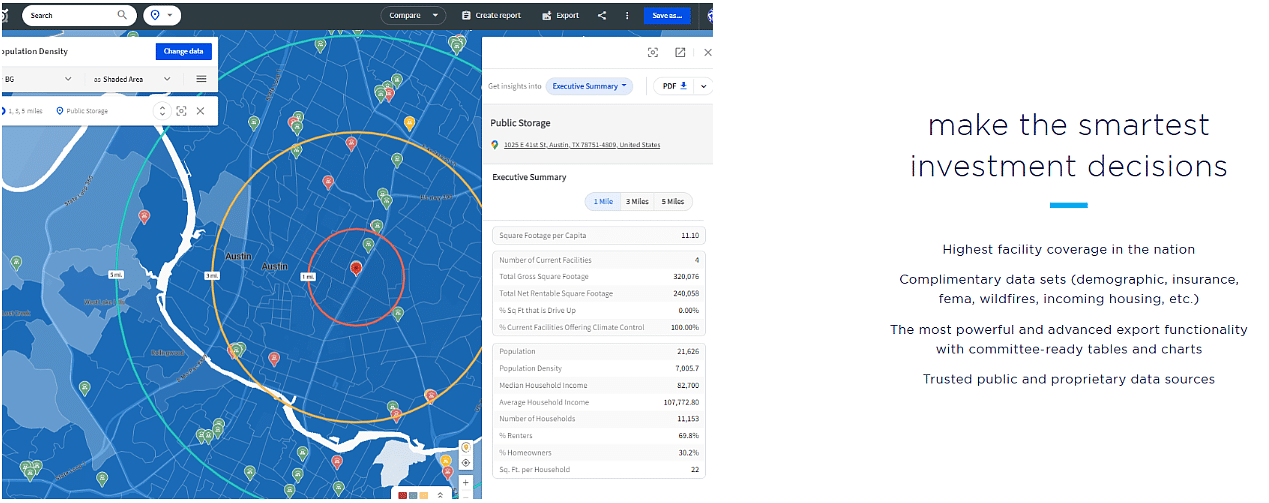
Task: Click the Sq. Ft. per Household row
Action: (x=599, y=469)
